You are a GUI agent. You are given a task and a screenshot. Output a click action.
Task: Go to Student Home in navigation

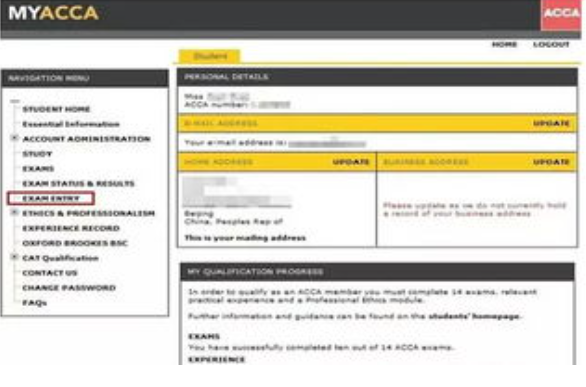tap(56, 109)
